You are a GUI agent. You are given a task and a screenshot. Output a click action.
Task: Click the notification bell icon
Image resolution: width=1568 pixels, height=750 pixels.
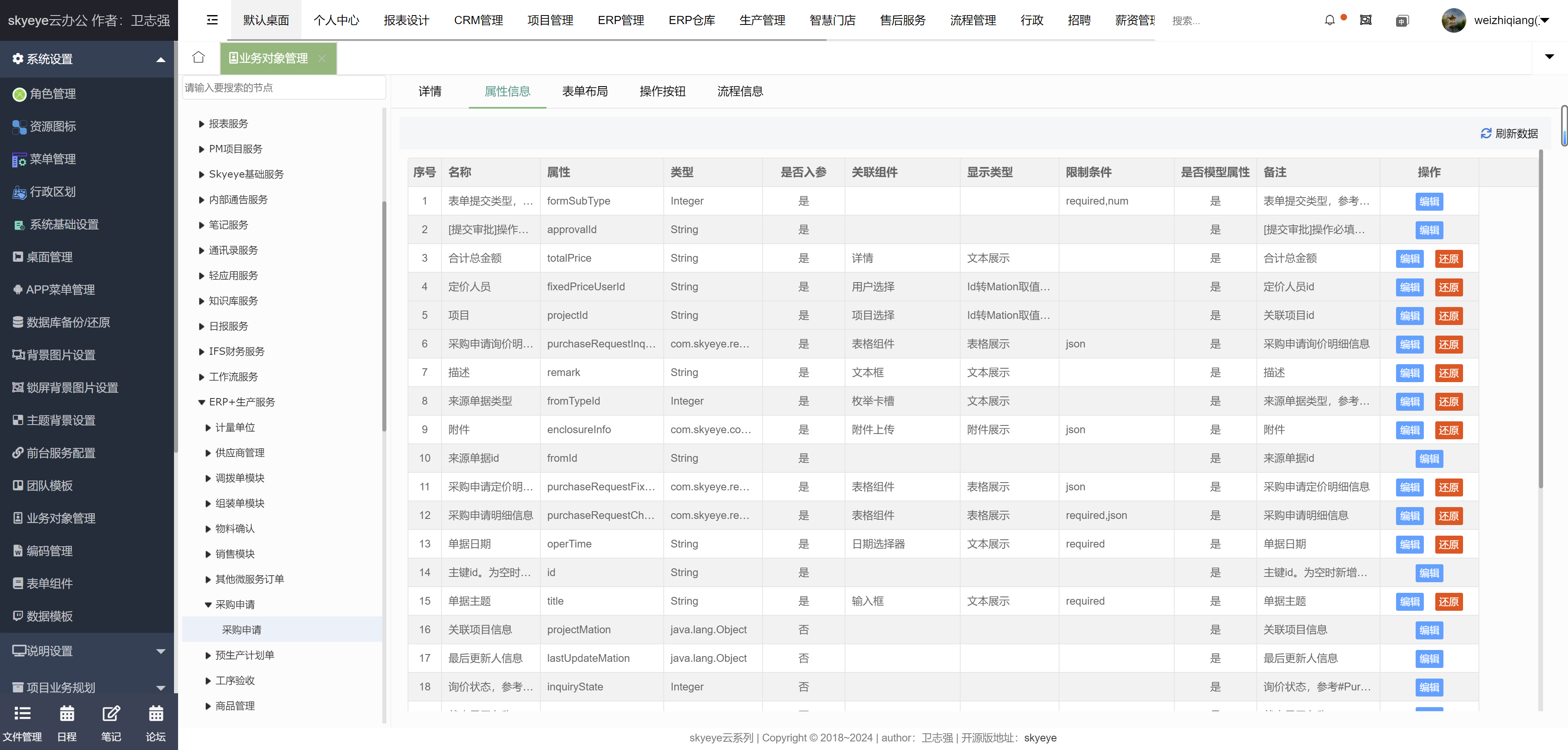(1329, 20)
